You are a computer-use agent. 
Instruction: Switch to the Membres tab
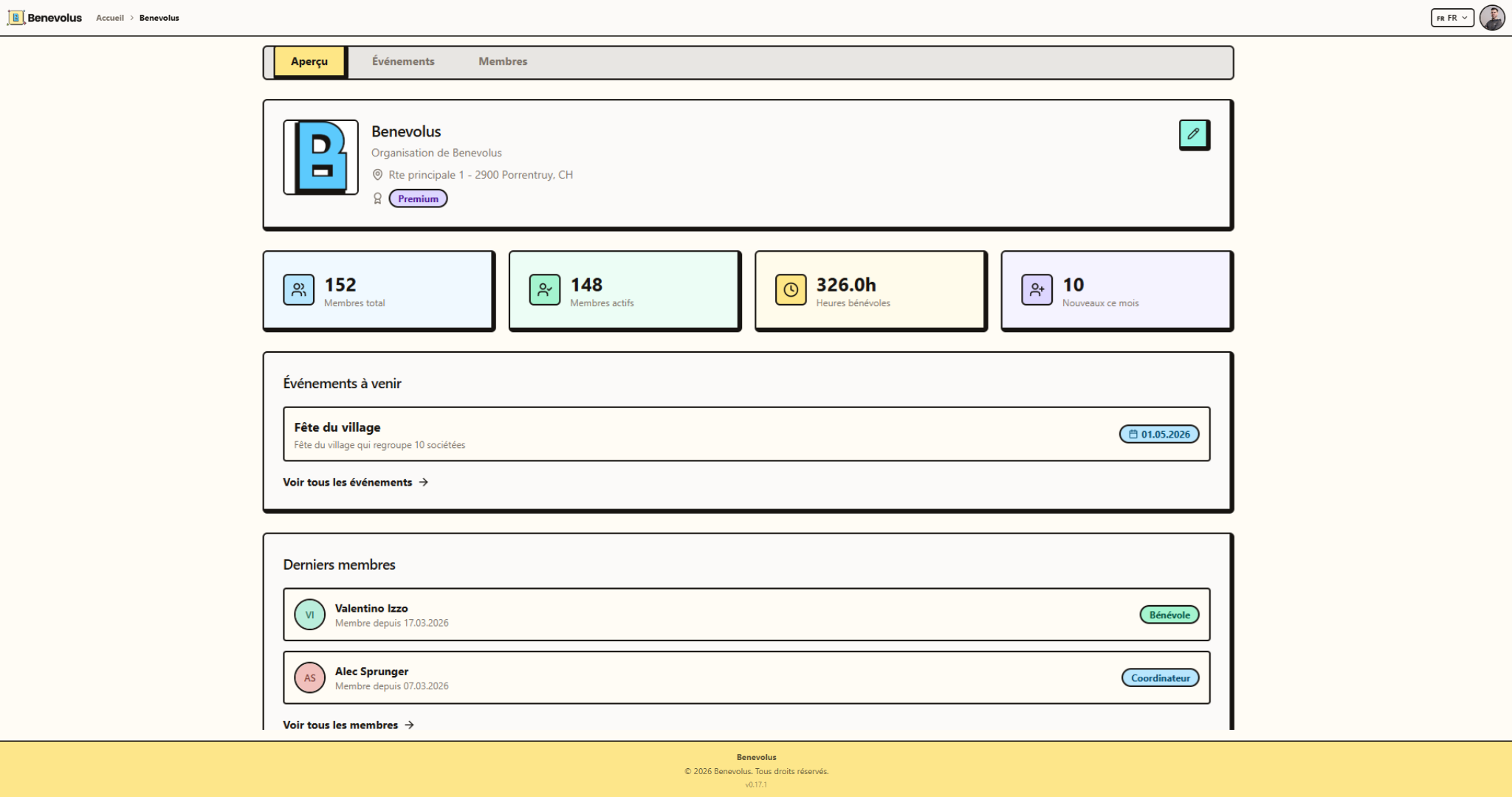point(503,61)
